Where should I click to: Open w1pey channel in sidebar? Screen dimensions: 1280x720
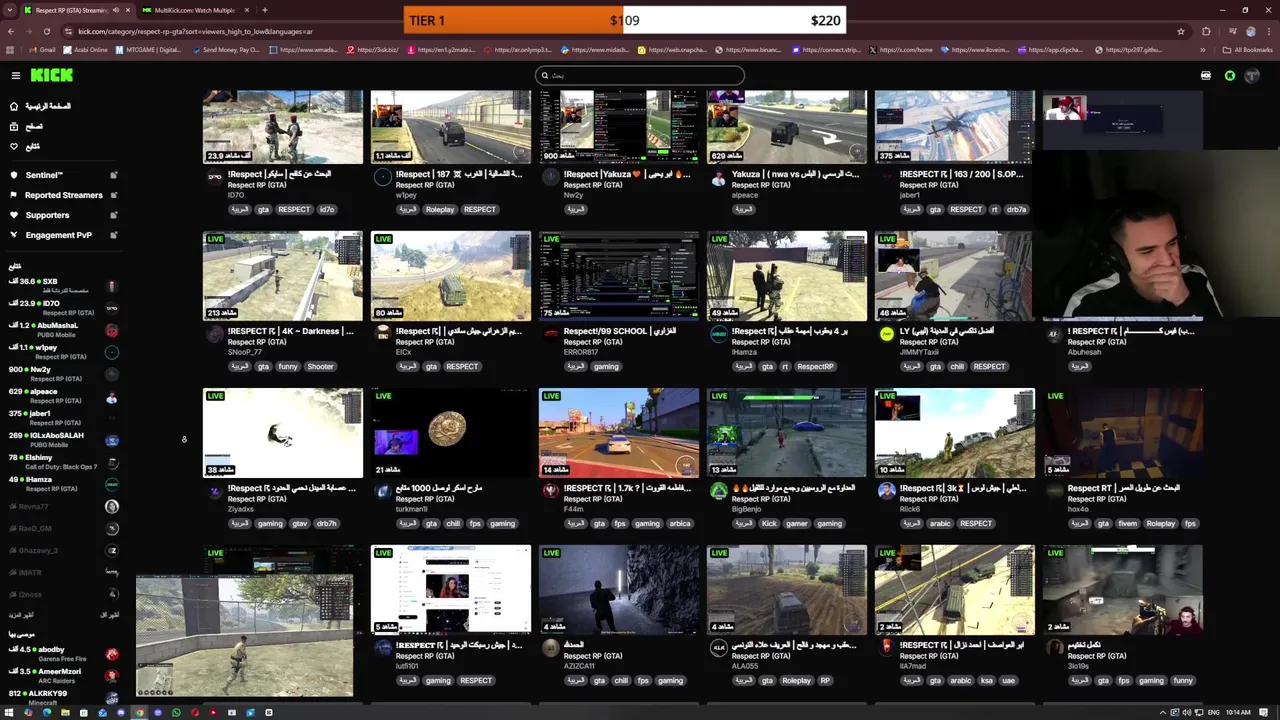tap(62, 351)
